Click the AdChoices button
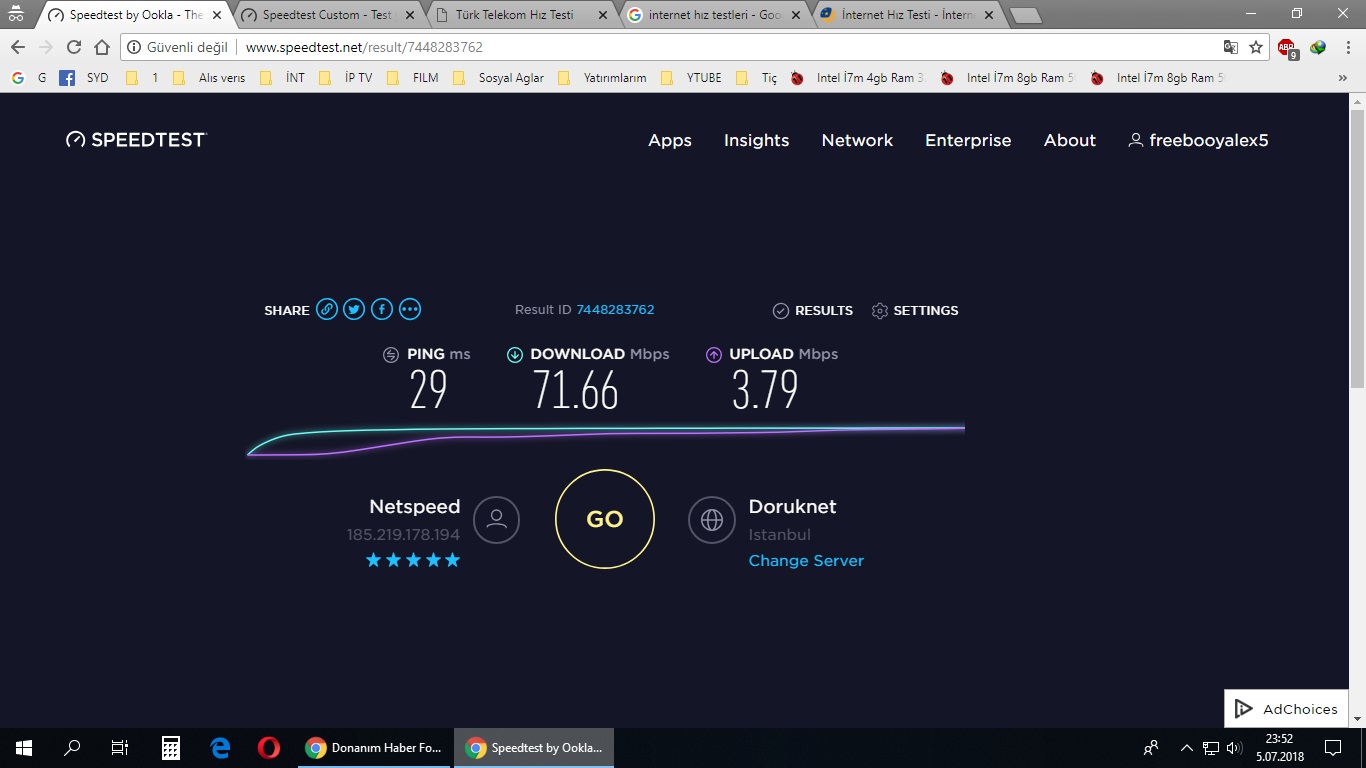 pyautogui.click(x=1286, y=709)
